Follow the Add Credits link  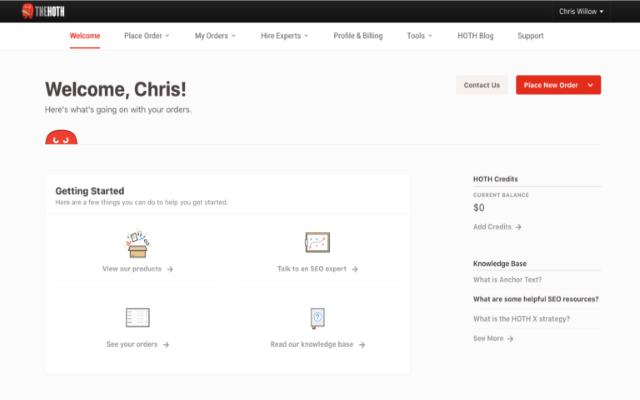pos(497,227)
